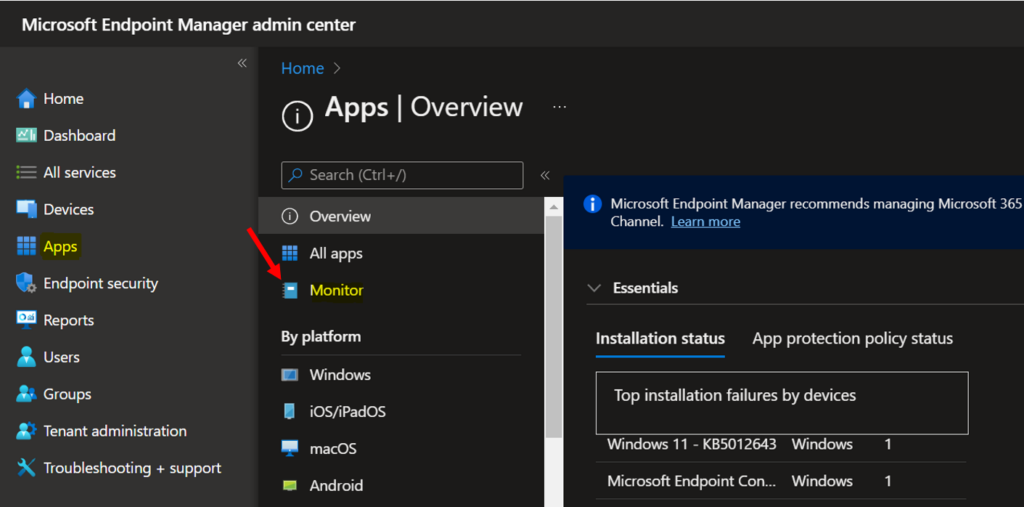Click Top installation failures by devices heading

point(735,395)
